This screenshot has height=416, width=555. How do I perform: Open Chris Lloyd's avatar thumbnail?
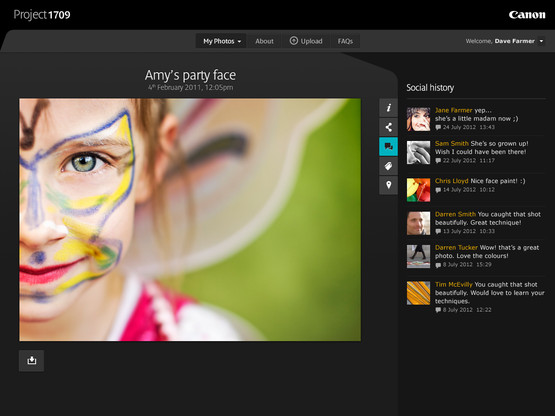(x=418, y=190)
